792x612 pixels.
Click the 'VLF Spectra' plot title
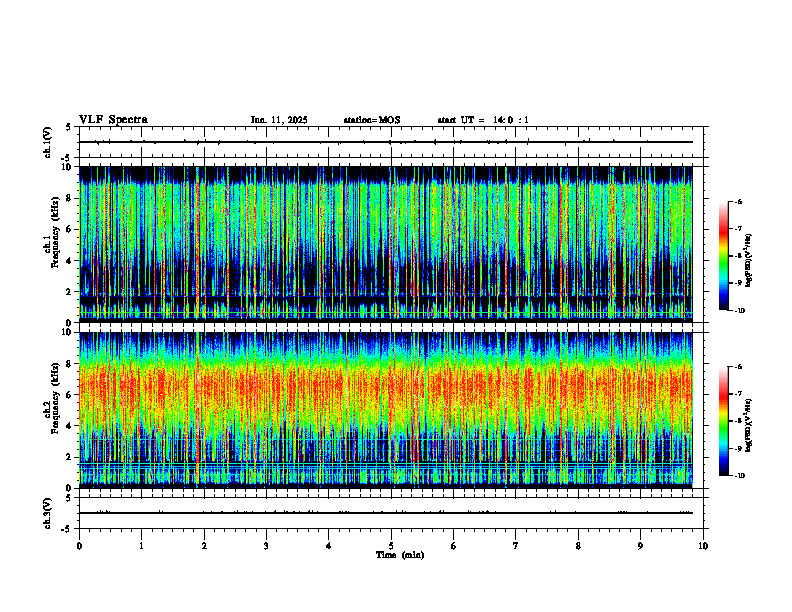113,120
